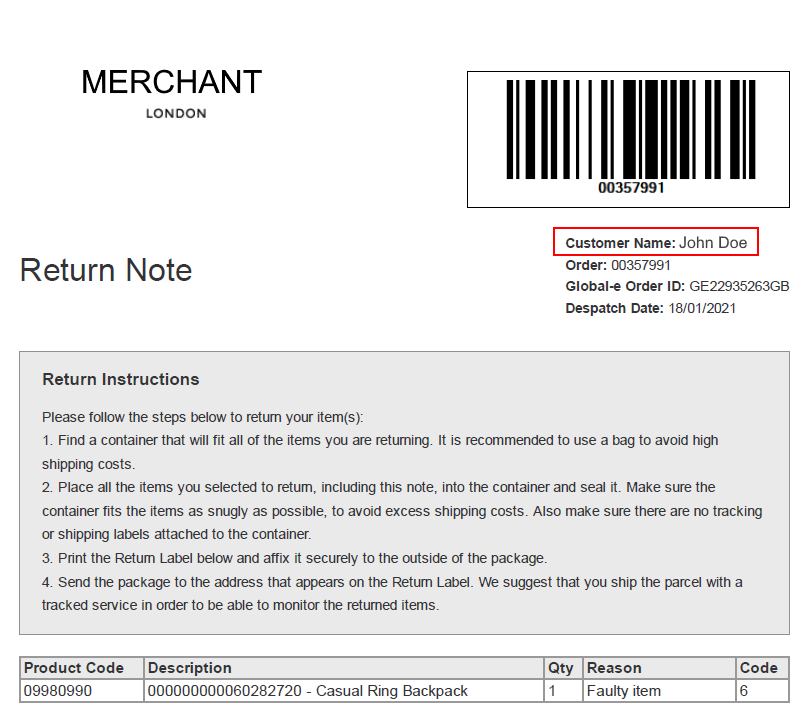This screenshot has height=722, width=796.
Task: Click instruction step 4 about sending the package
Action: point(392,594)
